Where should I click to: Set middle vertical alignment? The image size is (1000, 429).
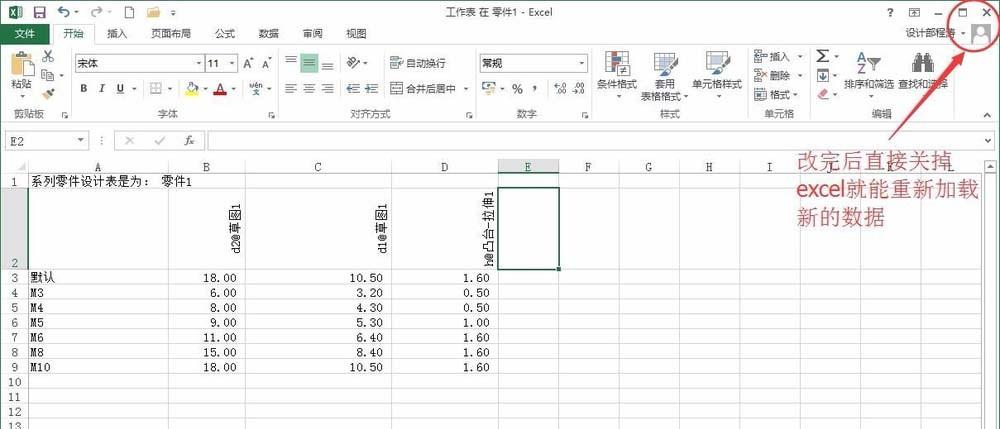click(x=309, y=63)
